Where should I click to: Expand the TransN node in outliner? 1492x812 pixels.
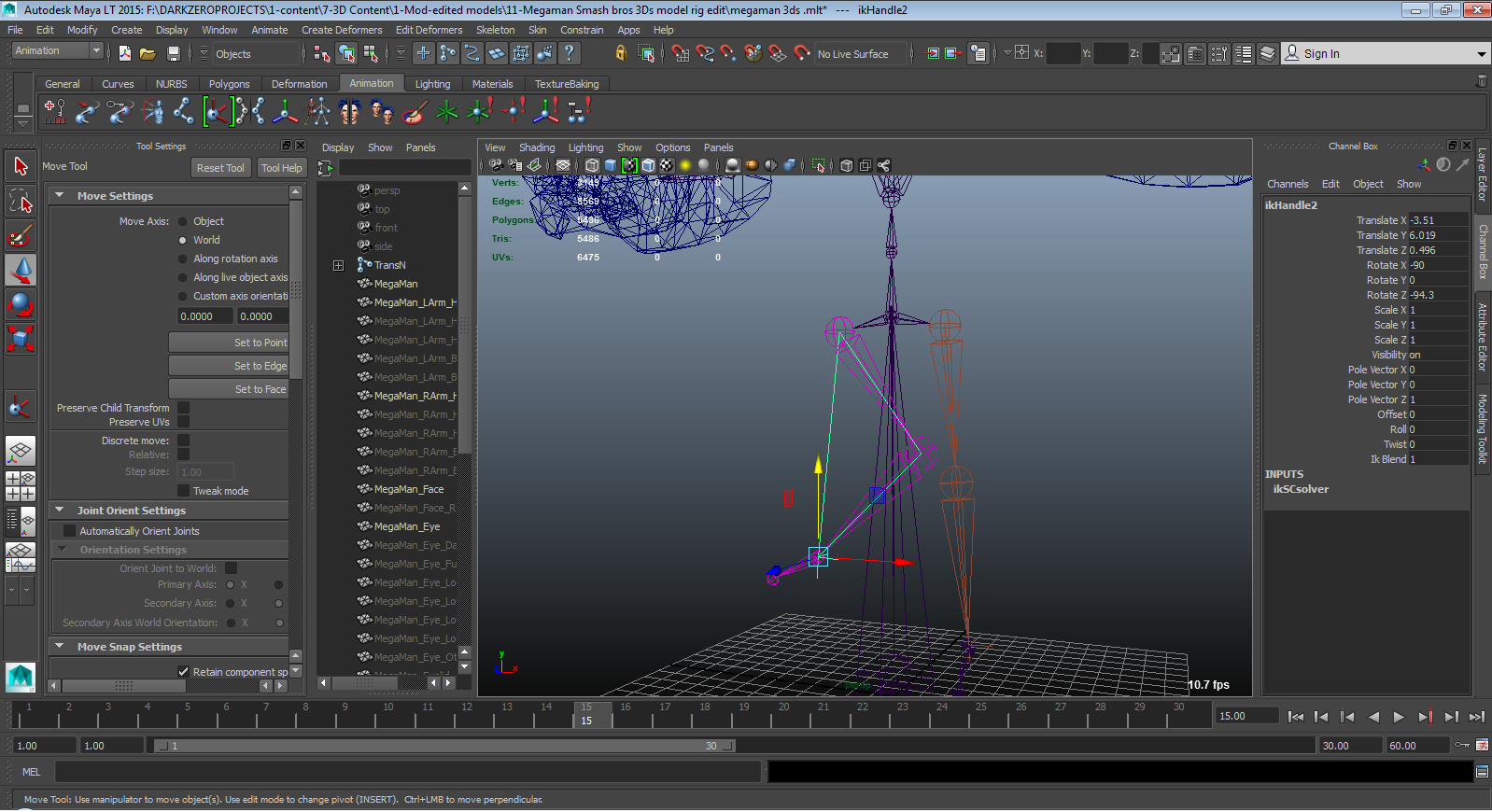(338, 266)
